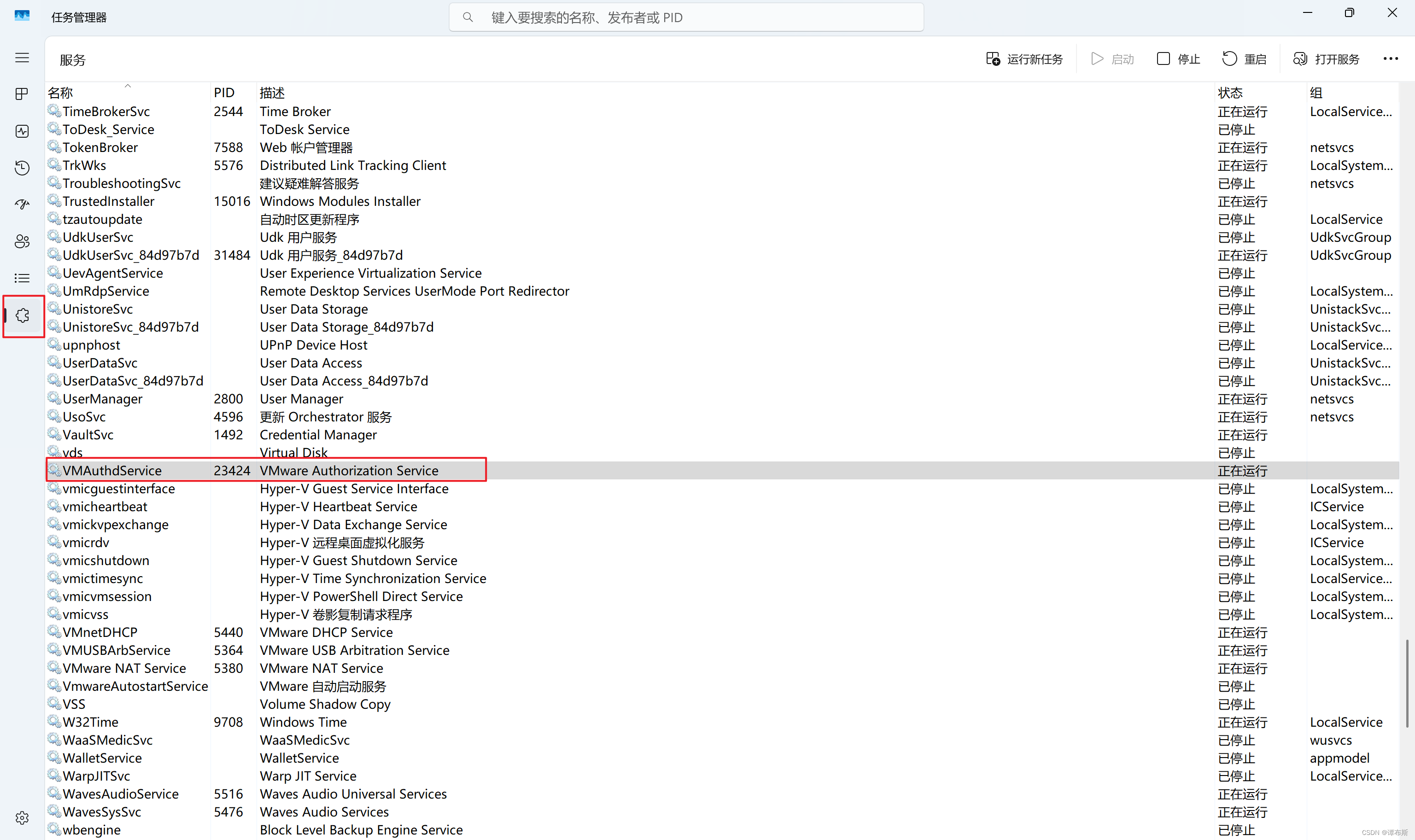The height and width of the screenshot is (840, 1415).
Task: Click the search box at top
Action: (686, 17)
